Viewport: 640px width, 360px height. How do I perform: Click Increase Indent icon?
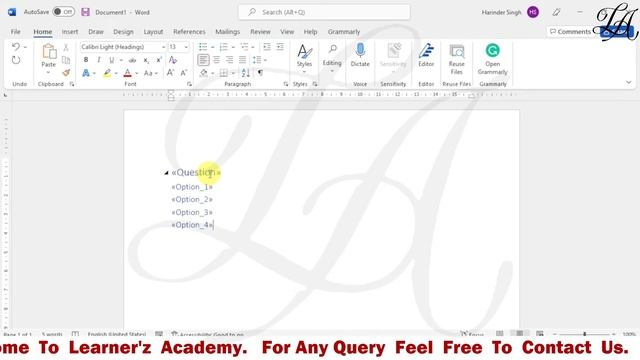280,47
